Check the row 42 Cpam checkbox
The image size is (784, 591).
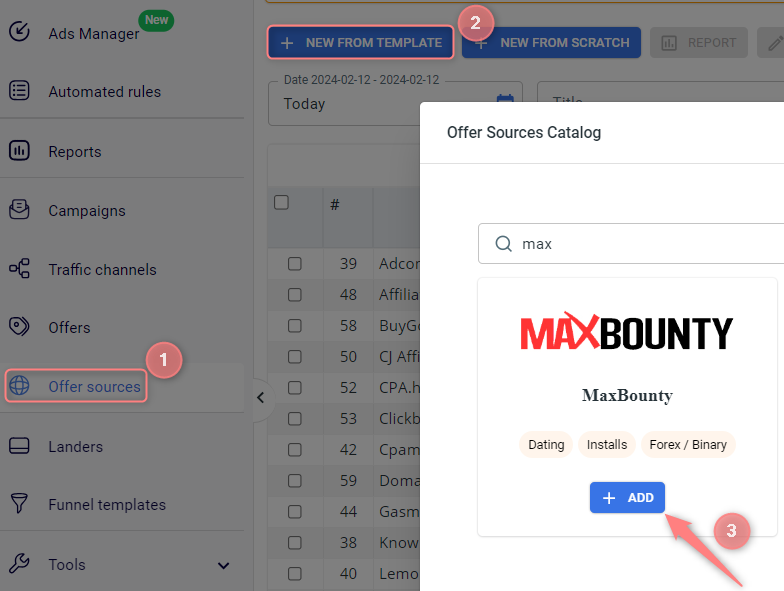294,450
